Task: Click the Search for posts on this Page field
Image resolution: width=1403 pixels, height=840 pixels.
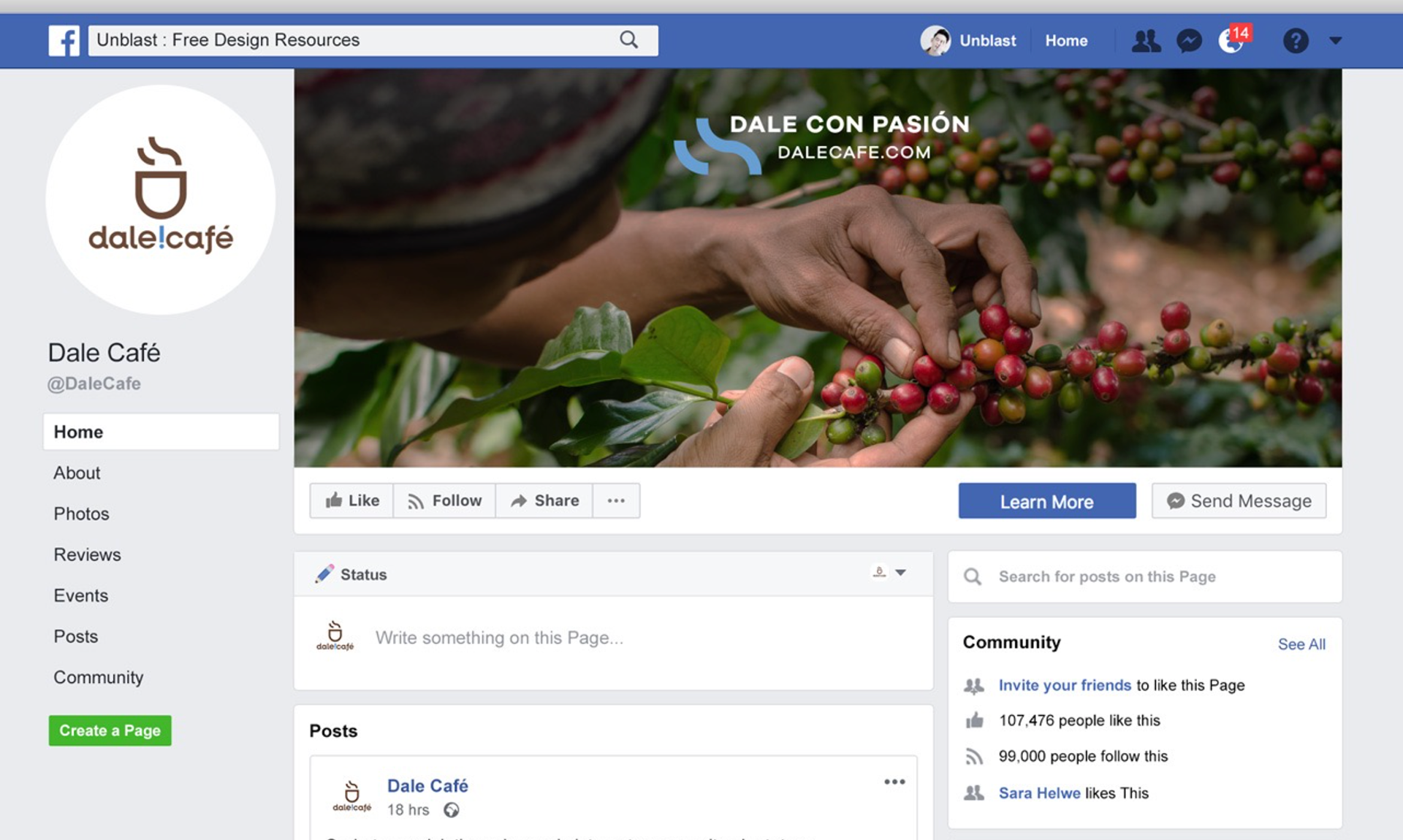Action: click(1144, 576)
